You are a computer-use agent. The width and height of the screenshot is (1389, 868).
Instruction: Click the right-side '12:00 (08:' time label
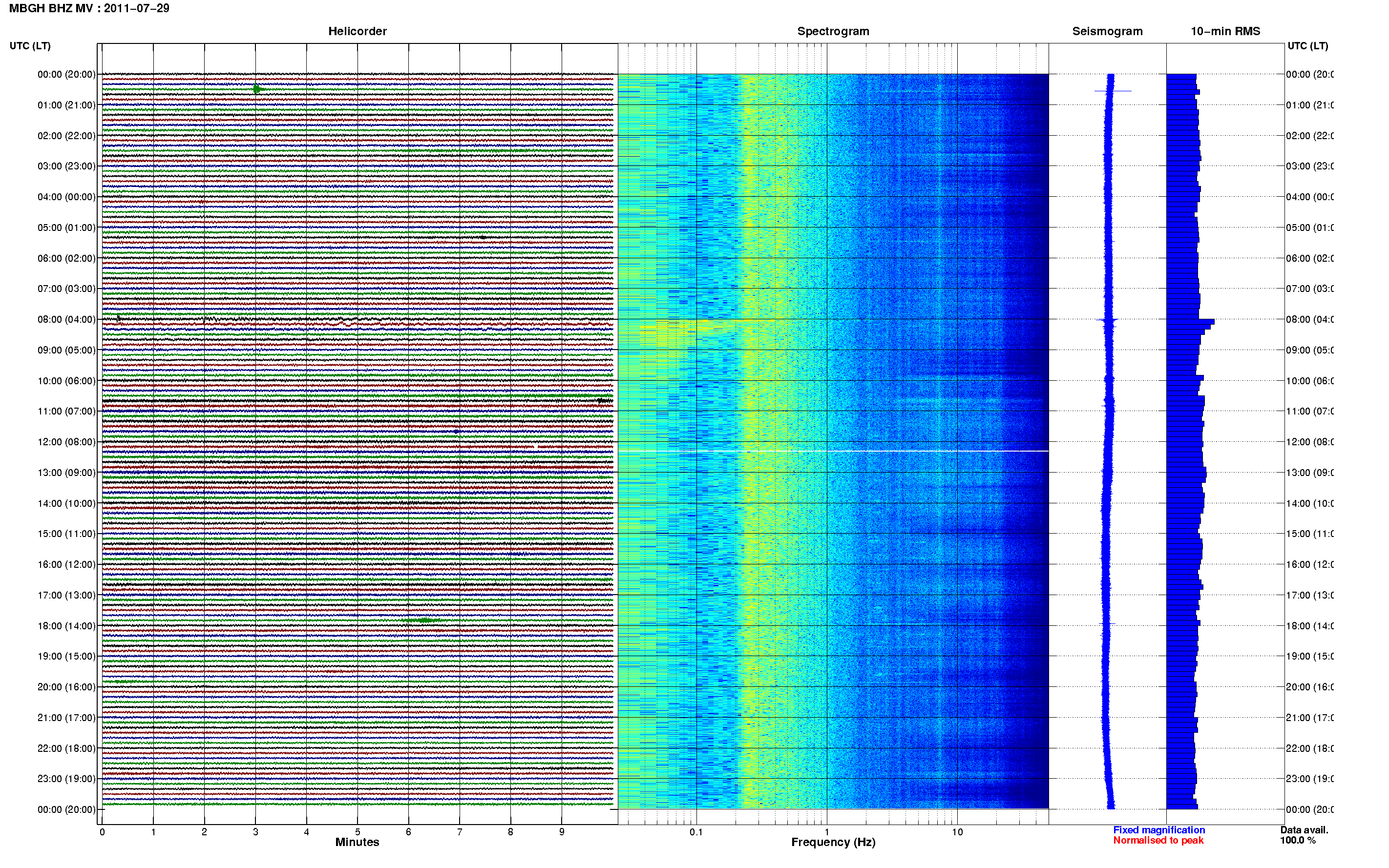tap(1309, 442)
